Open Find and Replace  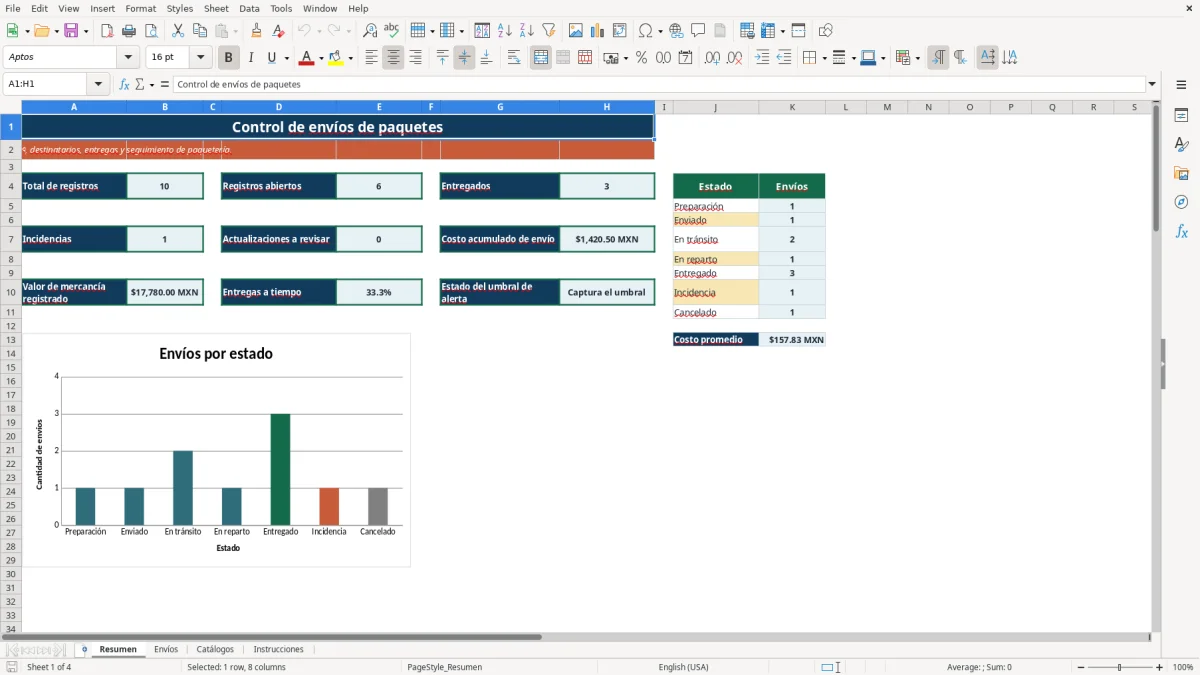tap(370, 31)
